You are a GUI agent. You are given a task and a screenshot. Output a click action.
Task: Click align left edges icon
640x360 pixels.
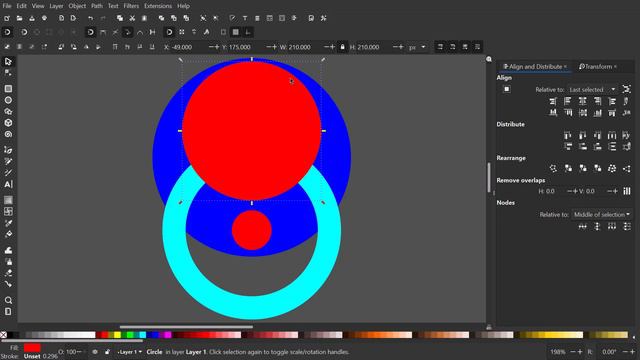568,101
